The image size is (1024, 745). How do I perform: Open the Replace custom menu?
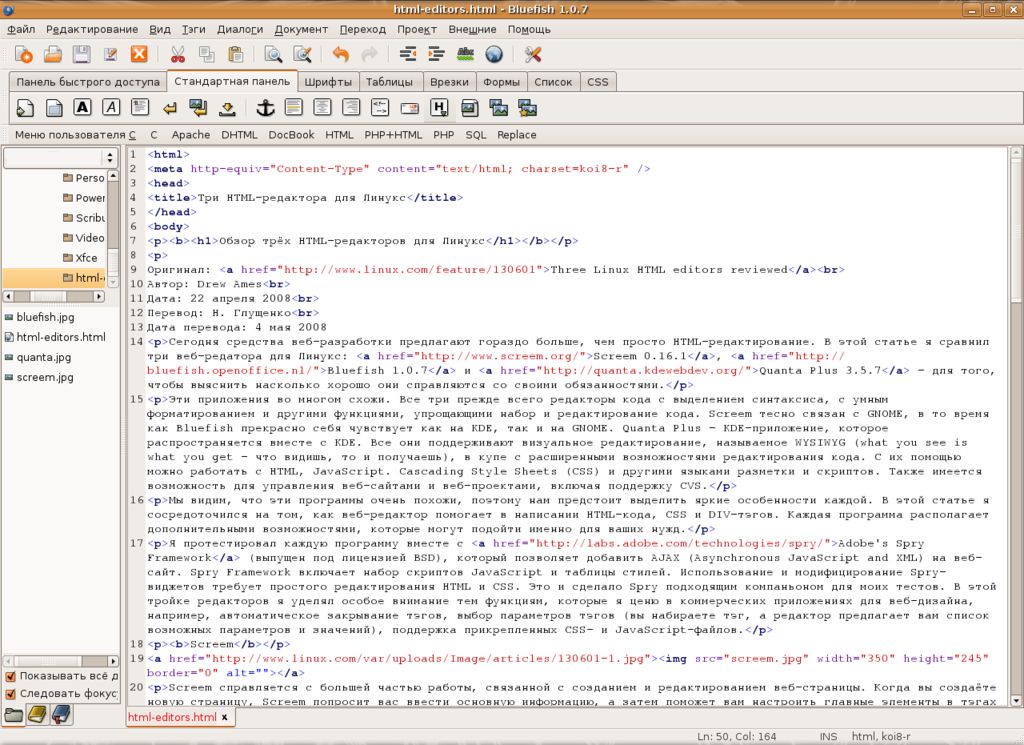pos(517,135)
